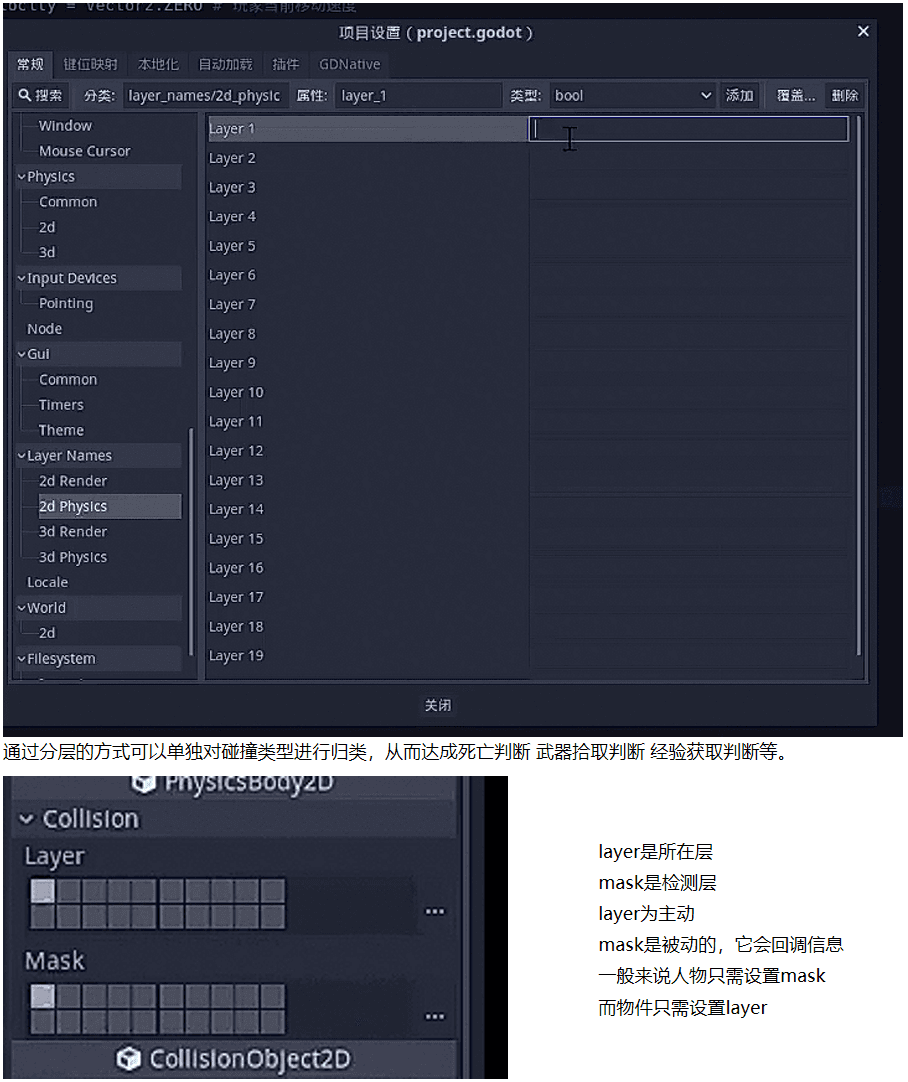
Task: Open Mask collision three-dots menu
Action: coord(435,1016)
